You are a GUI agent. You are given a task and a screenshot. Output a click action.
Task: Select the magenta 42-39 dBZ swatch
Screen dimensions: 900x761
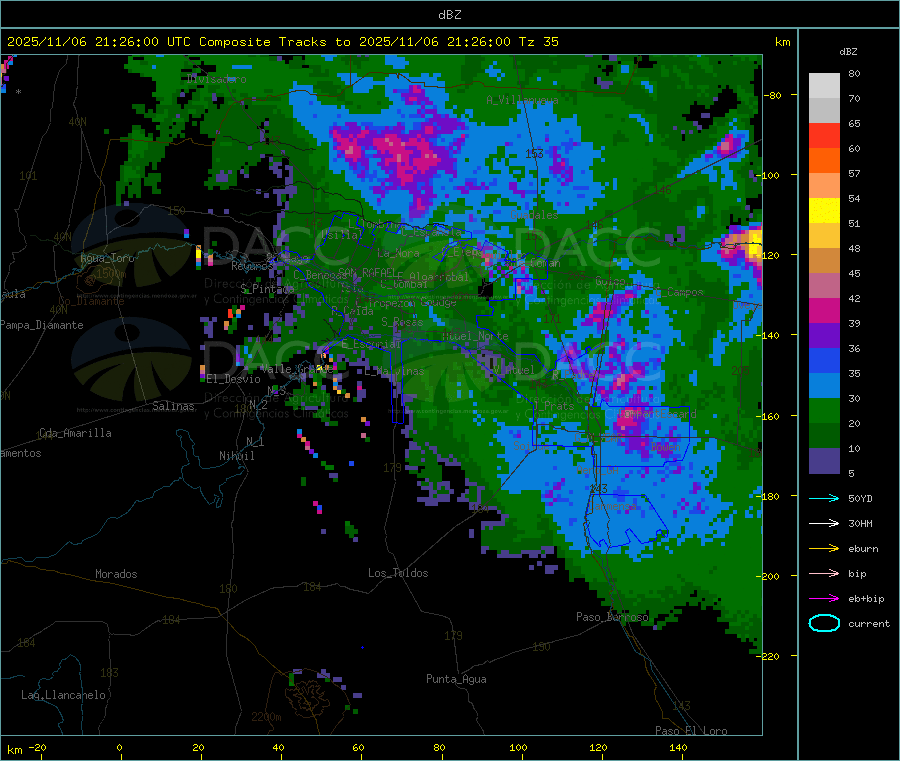click(824, 310)
